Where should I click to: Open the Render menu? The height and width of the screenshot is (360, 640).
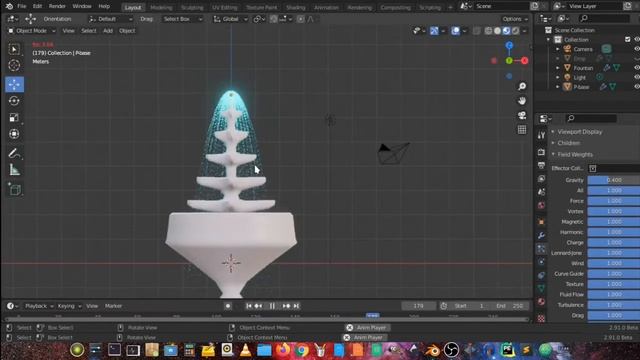pyautogui.click(x=57, y=6)
